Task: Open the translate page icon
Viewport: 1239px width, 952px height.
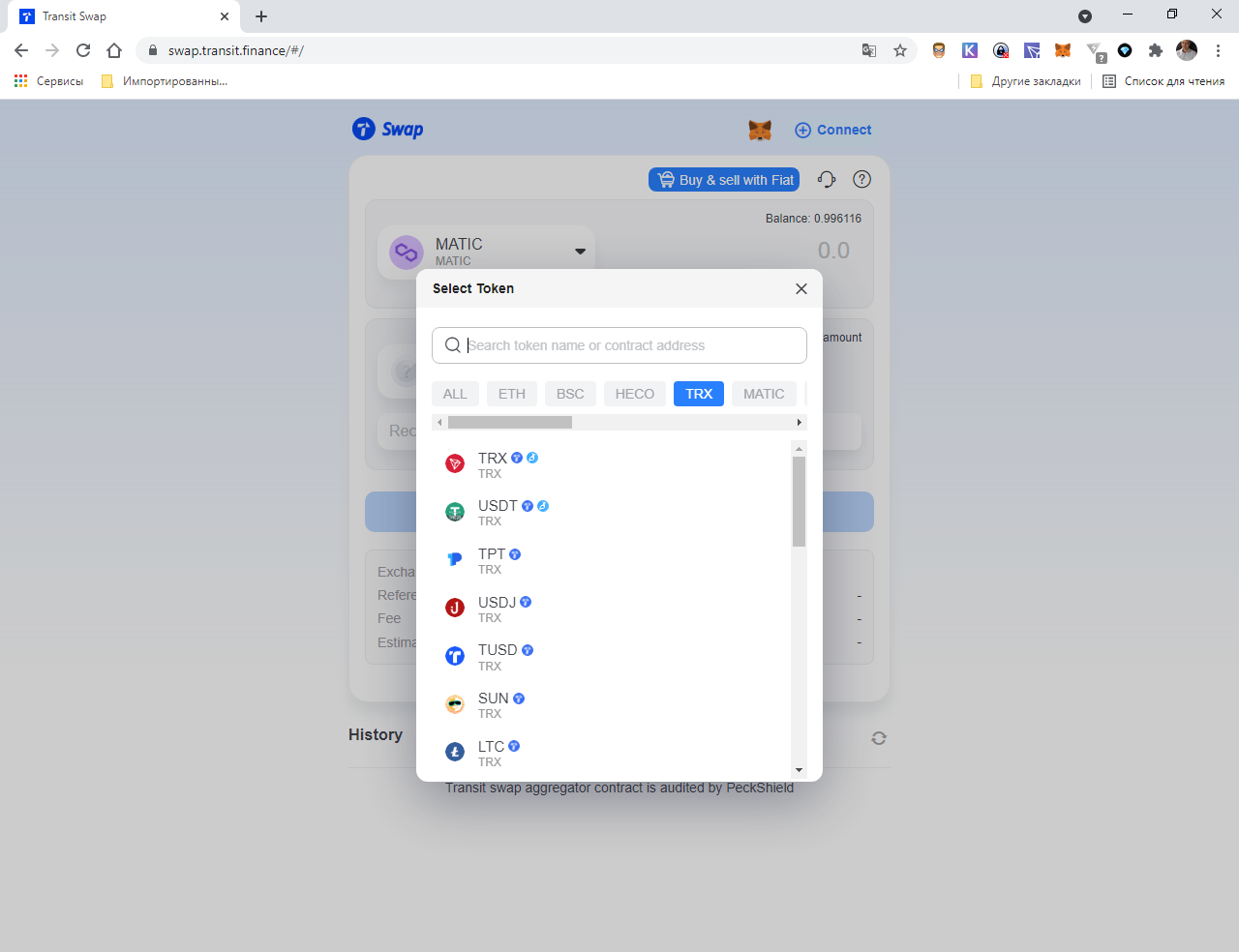Action: pyautogui.click(x=869, y=50)
